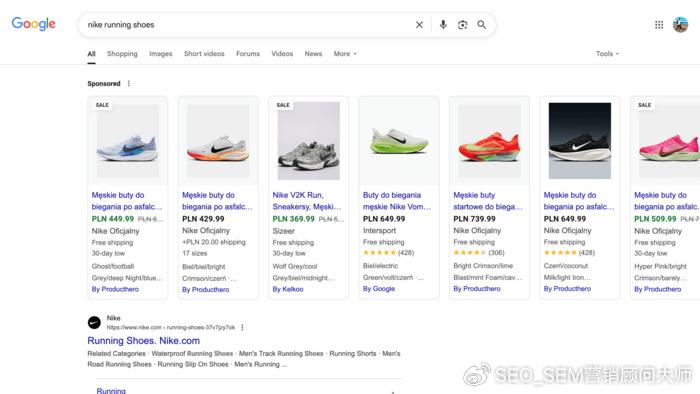Submit search with the magnifying glass icon
The image size is (700, 394).
(x=482, y=25)
